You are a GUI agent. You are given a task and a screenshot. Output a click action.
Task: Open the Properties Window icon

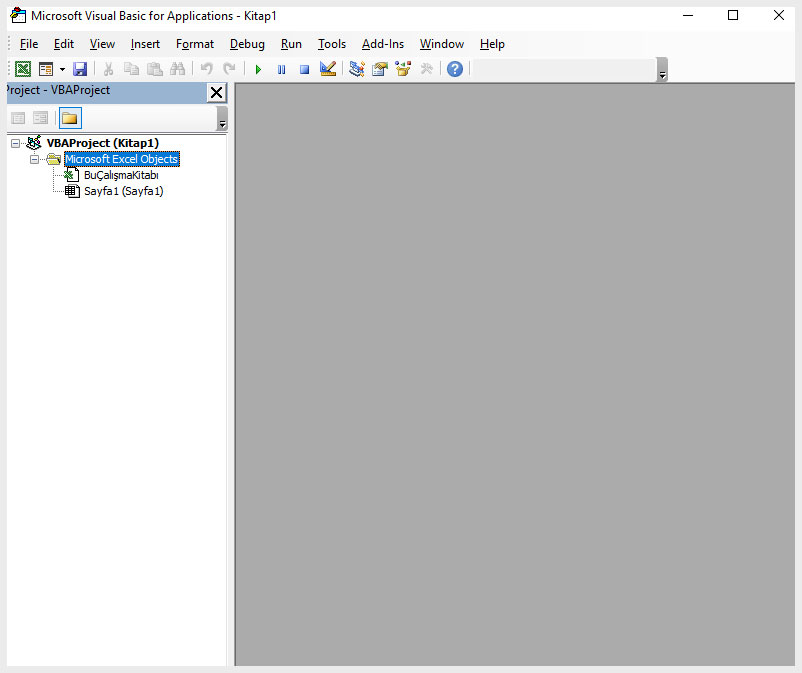(380, 69)
